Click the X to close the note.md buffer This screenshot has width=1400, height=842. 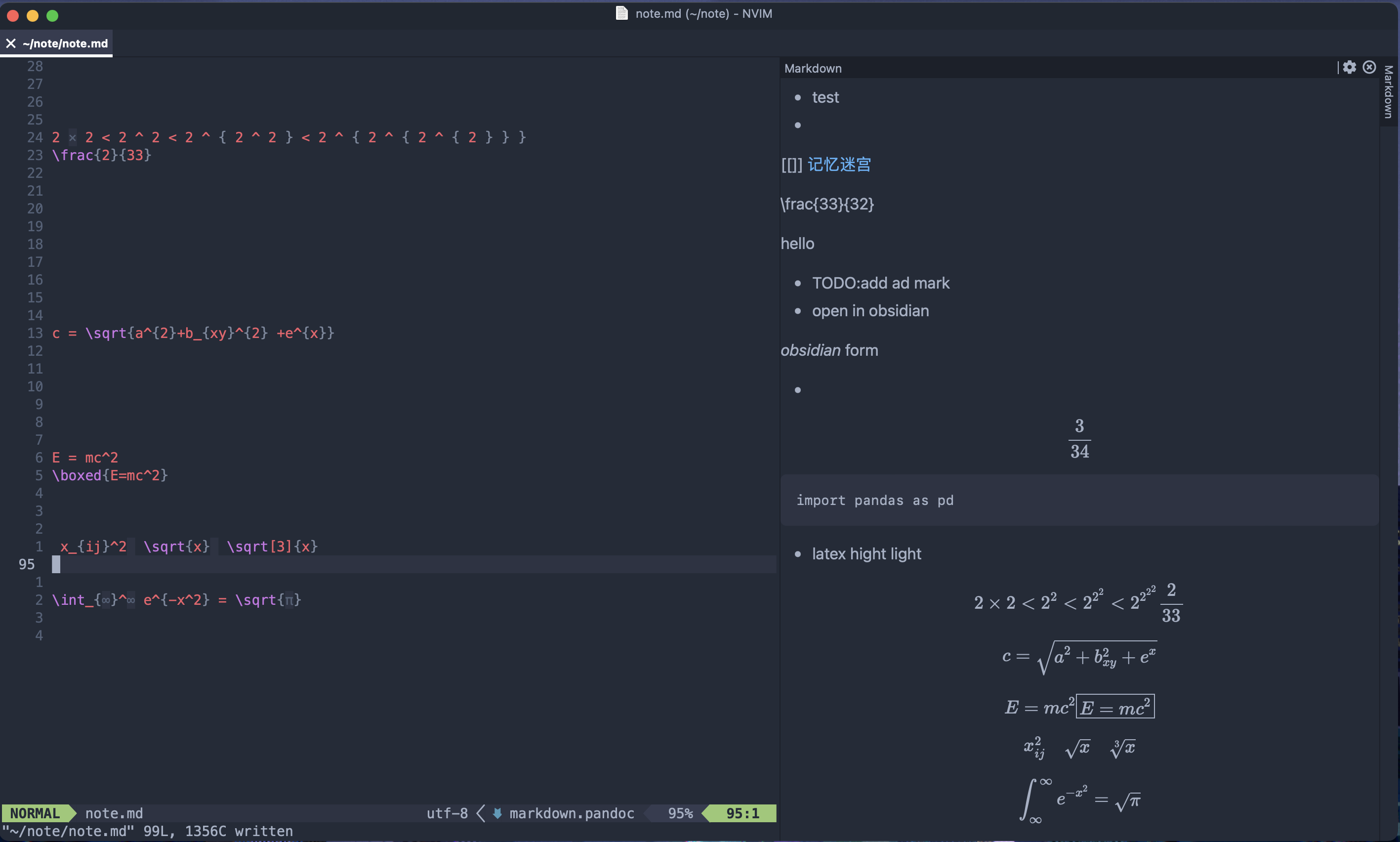click(11, 43)
